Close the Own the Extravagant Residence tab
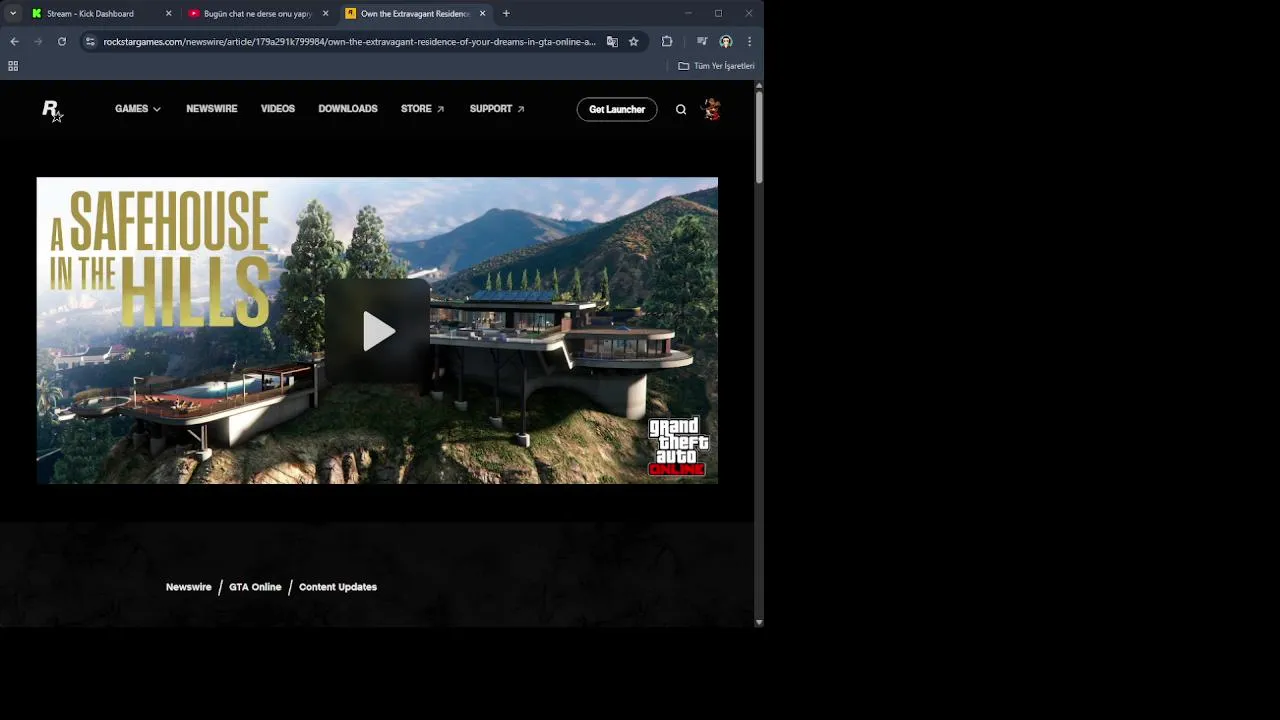1280x720 pixels. (x=482, y=14)
